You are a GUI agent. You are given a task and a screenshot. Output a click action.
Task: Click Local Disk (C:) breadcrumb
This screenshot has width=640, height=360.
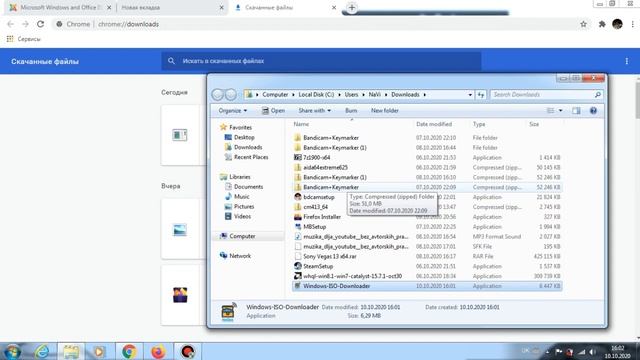coord(316,95)
